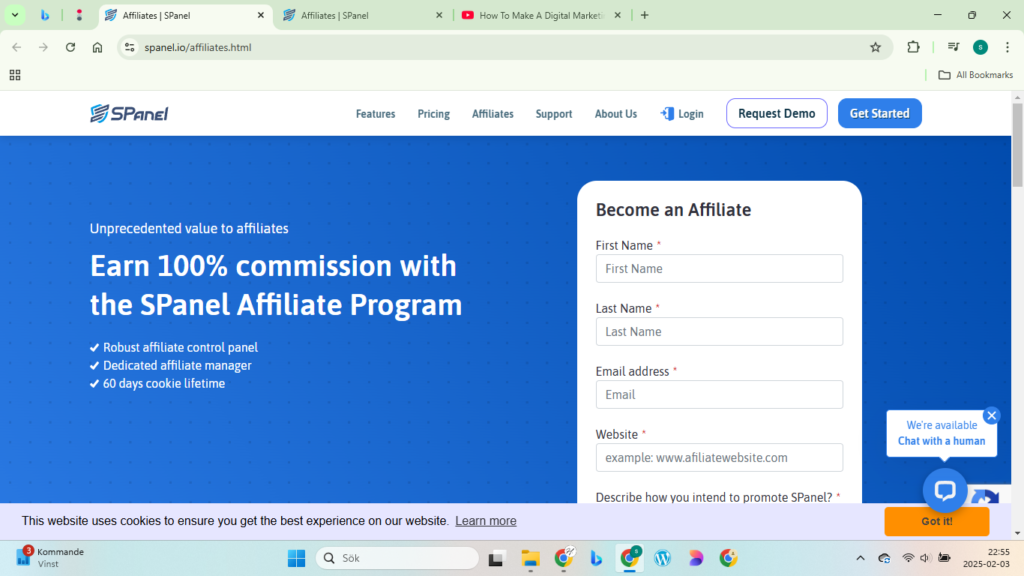Click the Get Started button
Screen dimensions: 1024x576
(x=880, y=114)
